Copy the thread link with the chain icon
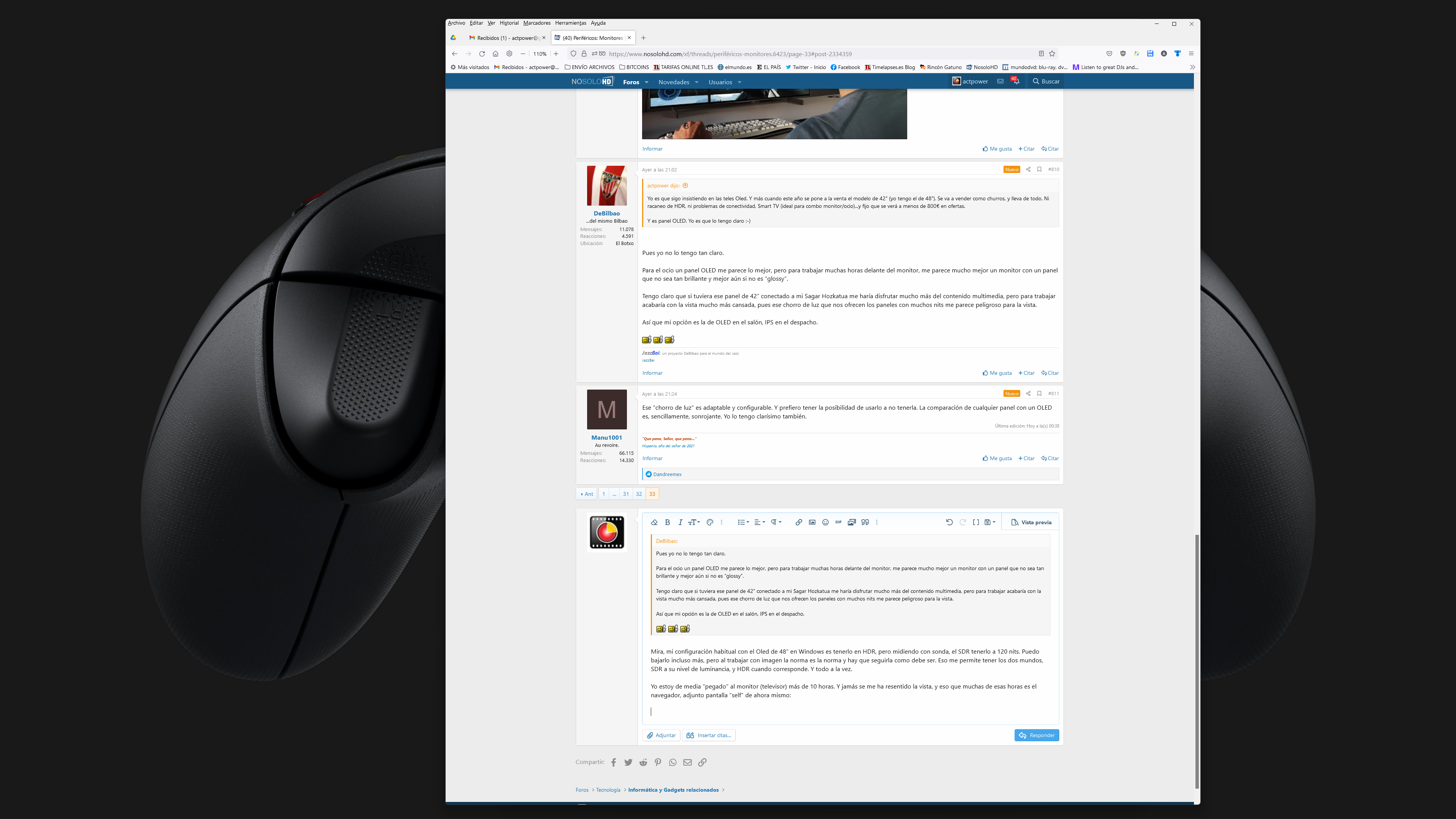The width and height of the screenshot is (1456, 819). click(702, 762)
